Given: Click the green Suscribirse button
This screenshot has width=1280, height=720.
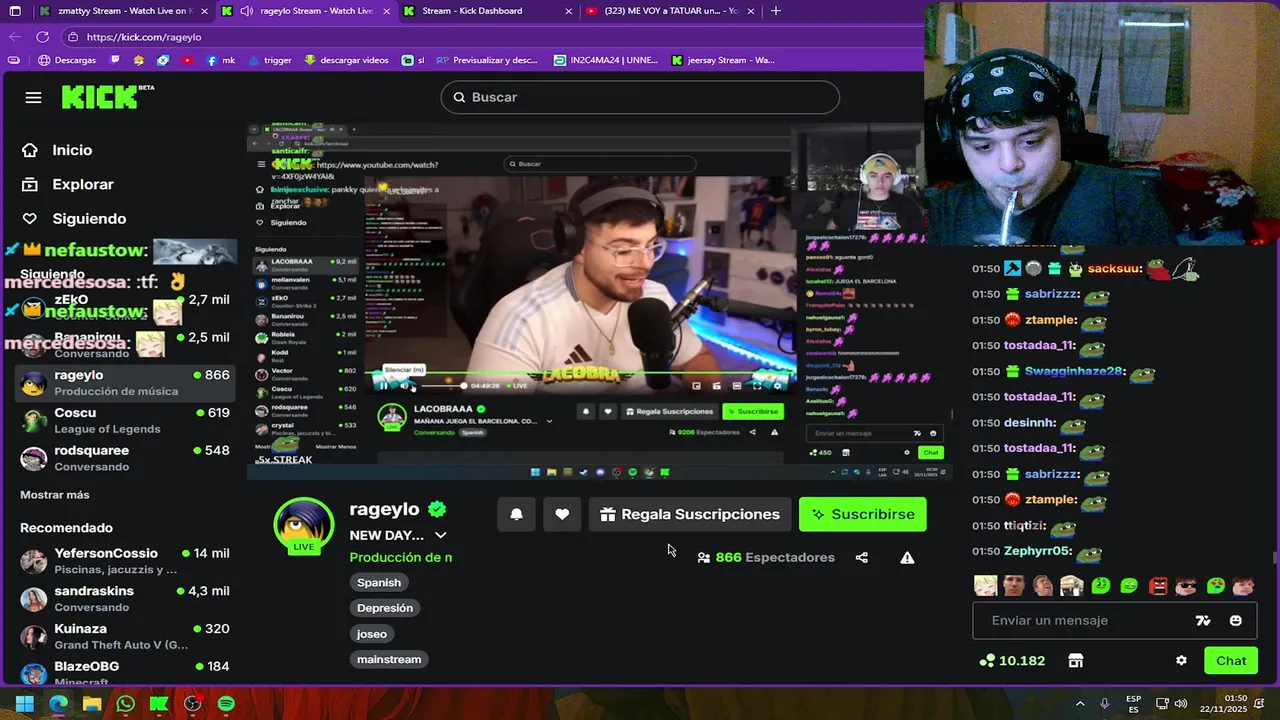Looking at the screenshot, I should (863, 514).
